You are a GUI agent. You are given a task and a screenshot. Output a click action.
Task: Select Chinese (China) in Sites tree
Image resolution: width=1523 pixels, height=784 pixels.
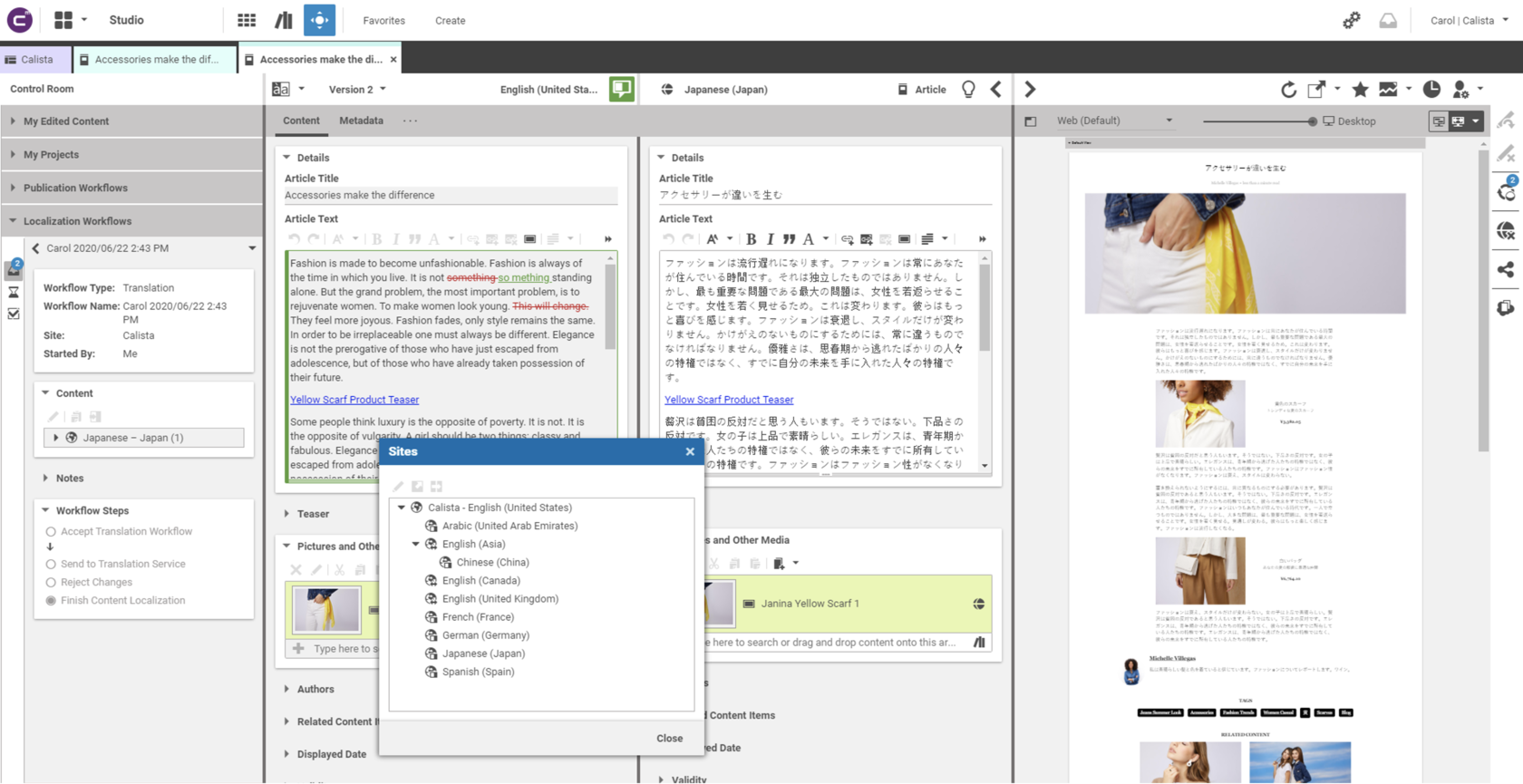coord(492,563)
